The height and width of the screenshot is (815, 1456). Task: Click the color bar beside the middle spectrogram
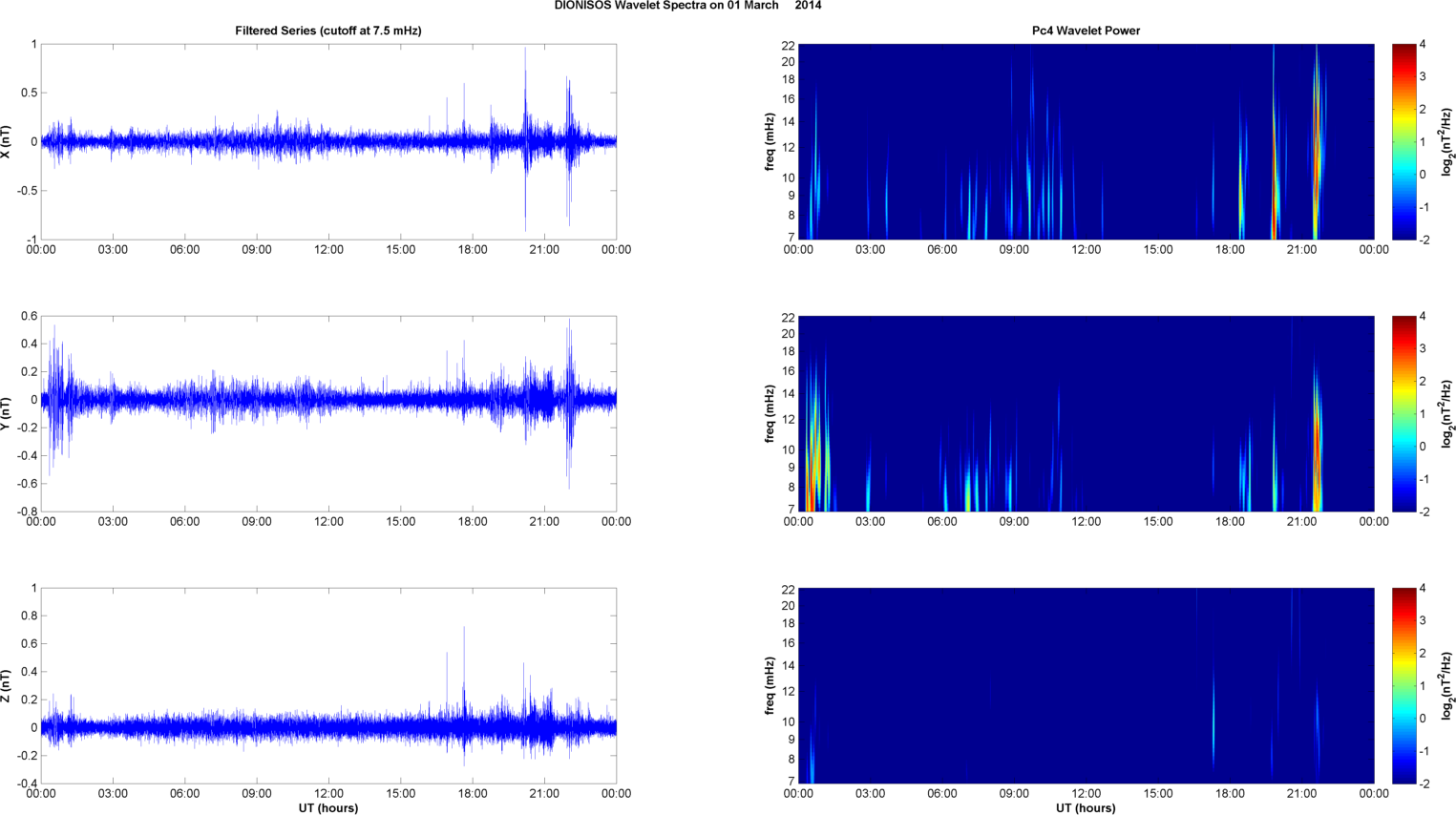[x=1403, y=413]
